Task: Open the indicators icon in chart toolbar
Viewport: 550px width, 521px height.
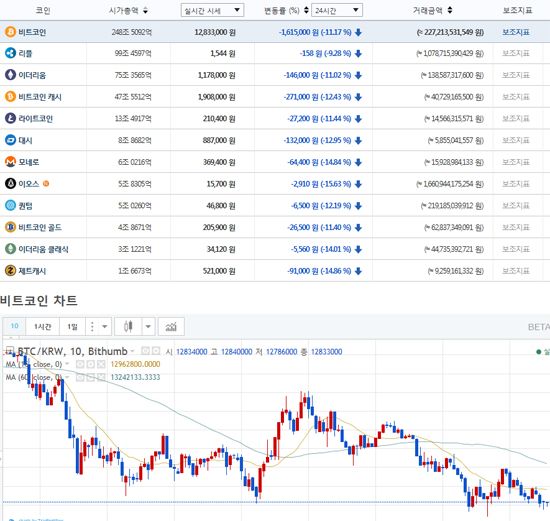Action: [x=171, y=327]
